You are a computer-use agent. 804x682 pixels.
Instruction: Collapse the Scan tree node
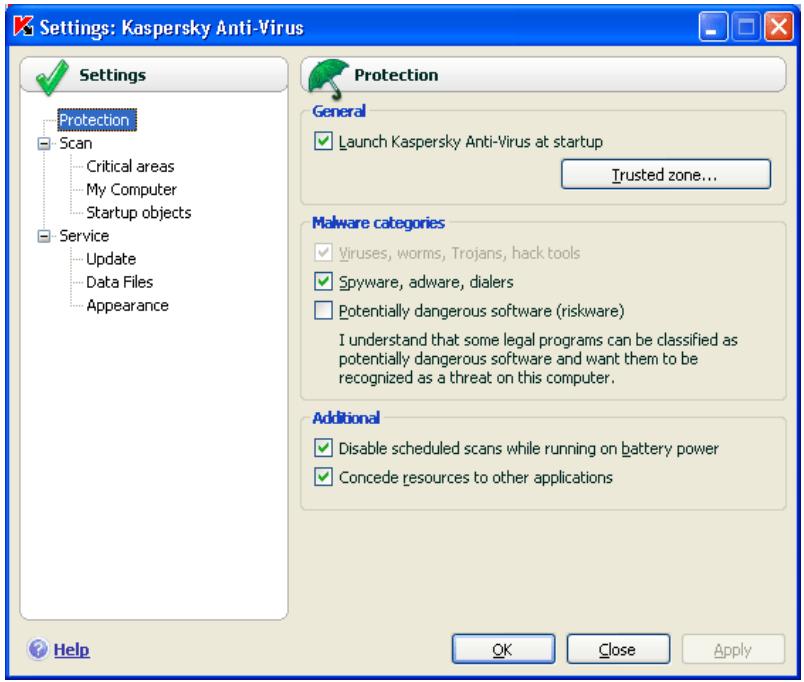point(45,143)
